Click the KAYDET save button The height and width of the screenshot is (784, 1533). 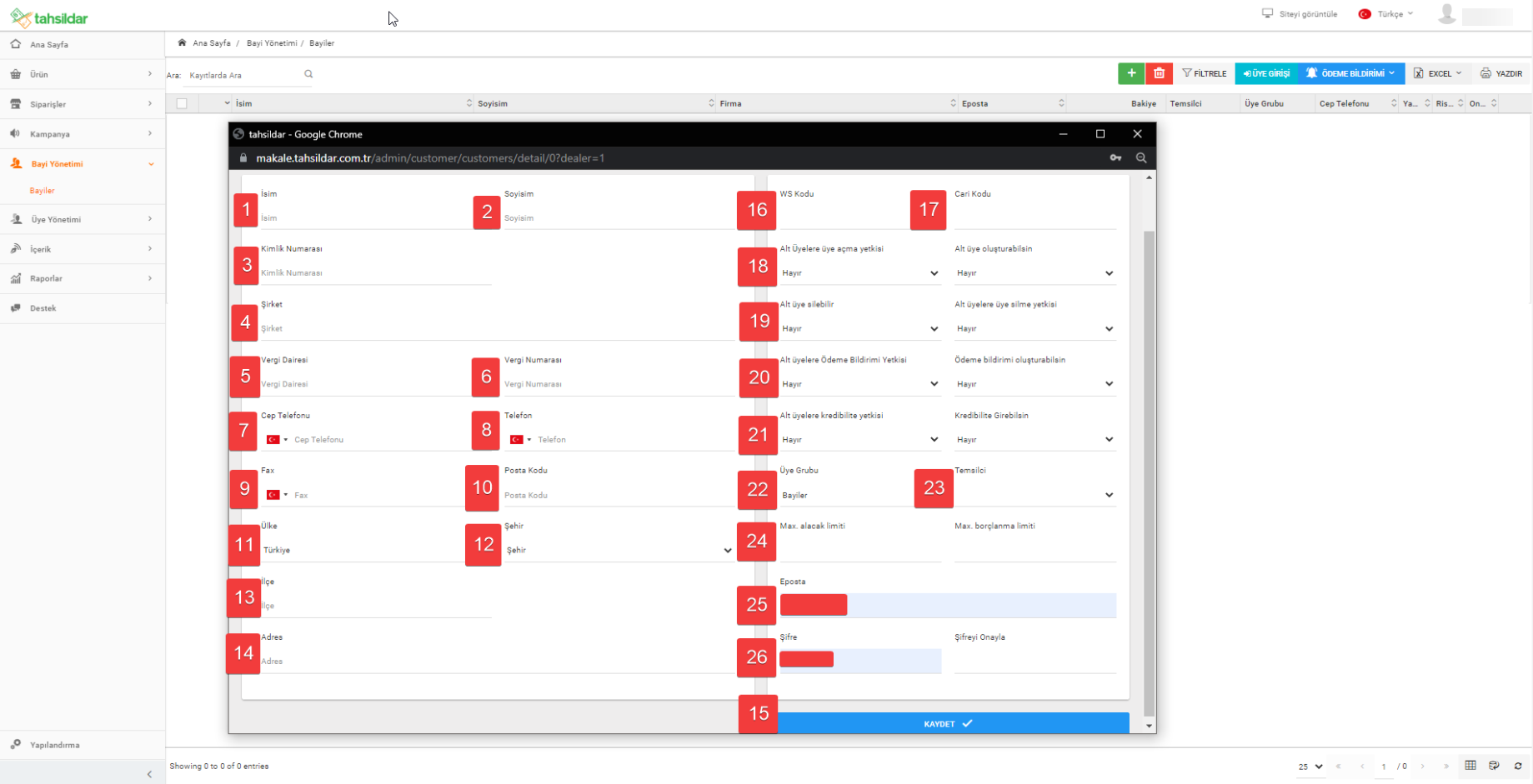953,723
